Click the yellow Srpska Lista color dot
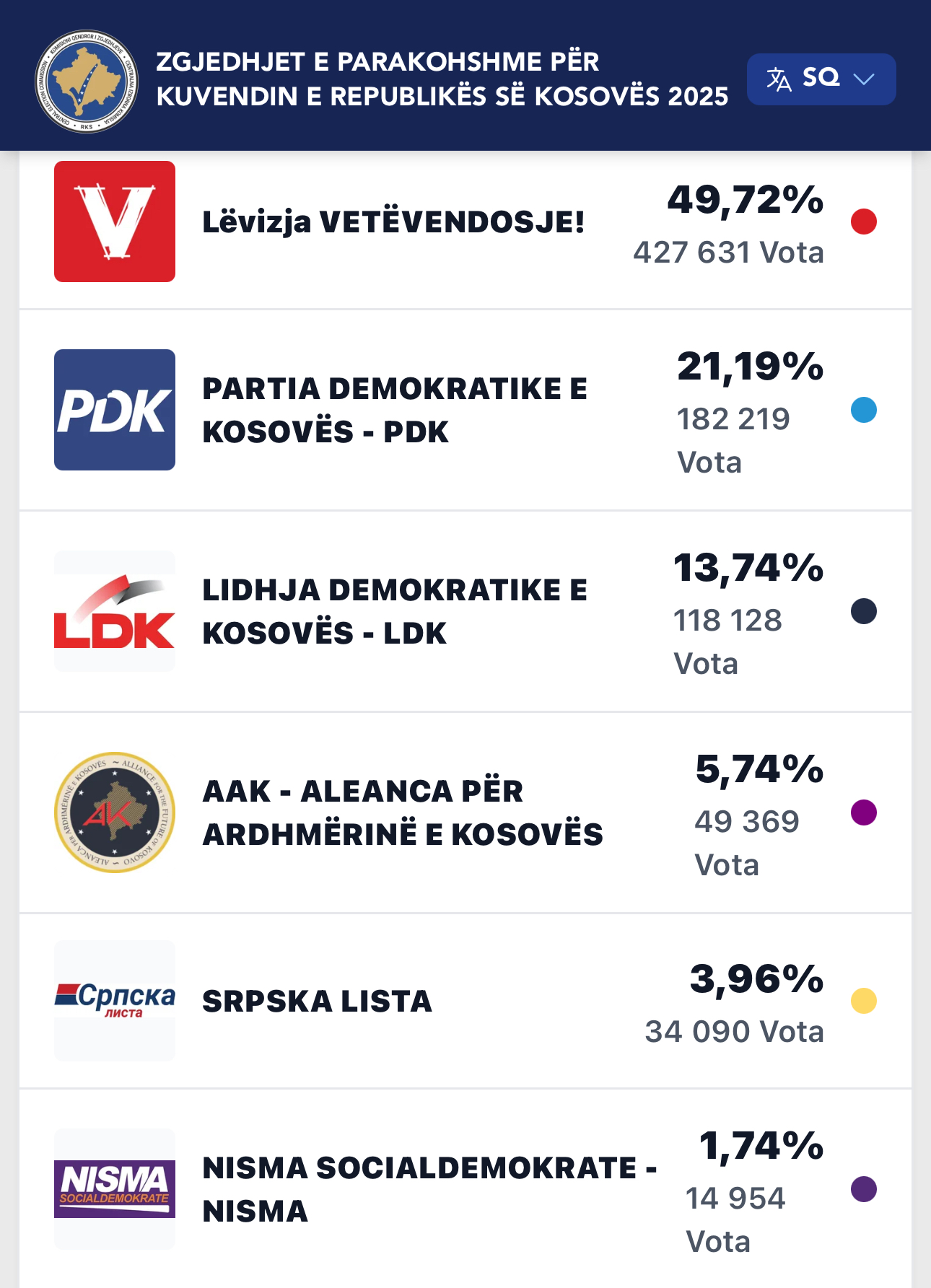The width and height of the screenshot is (931, 1288). pyautogui.click(x=864, y=1001)
